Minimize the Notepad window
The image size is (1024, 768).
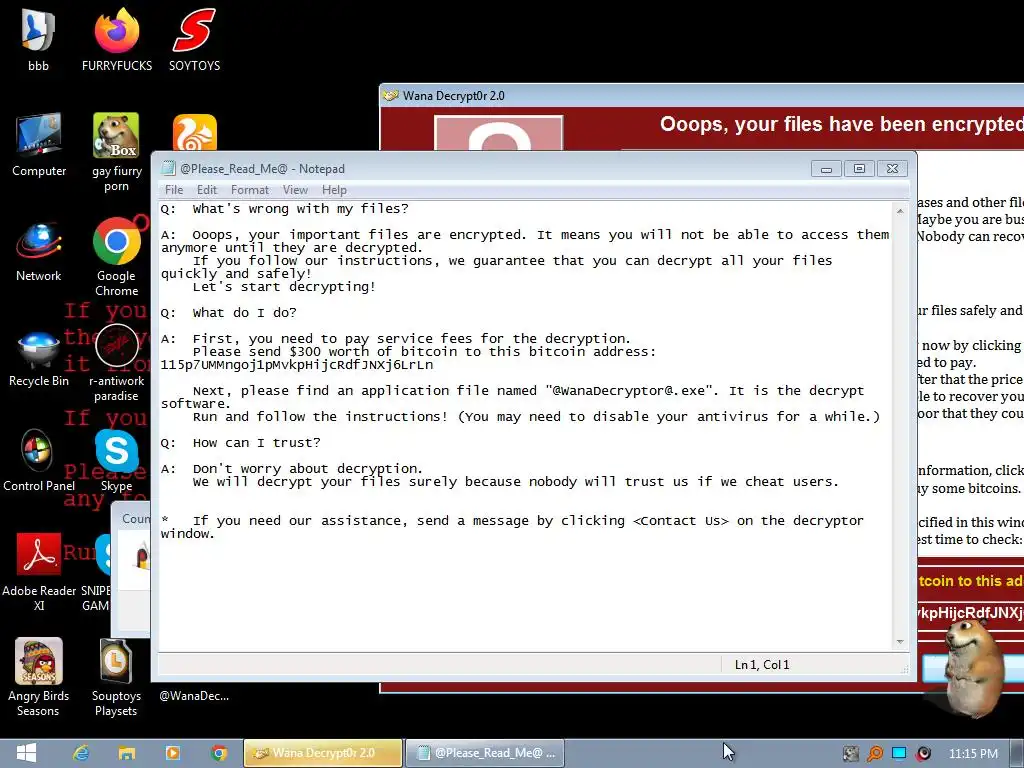click(x=826, y=169)
